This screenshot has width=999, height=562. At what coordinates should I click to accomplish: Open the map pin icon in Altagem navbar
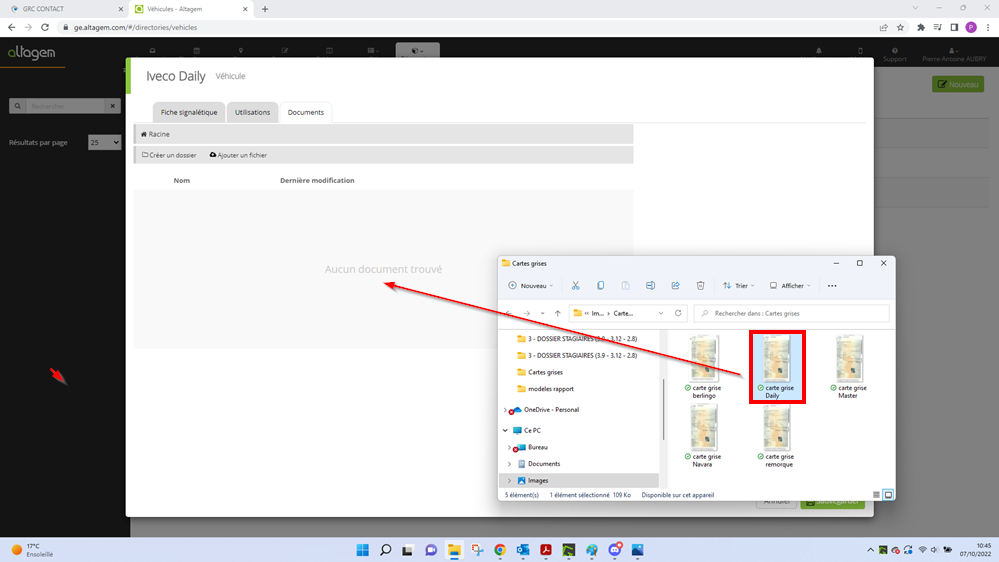tap(241, 50)
